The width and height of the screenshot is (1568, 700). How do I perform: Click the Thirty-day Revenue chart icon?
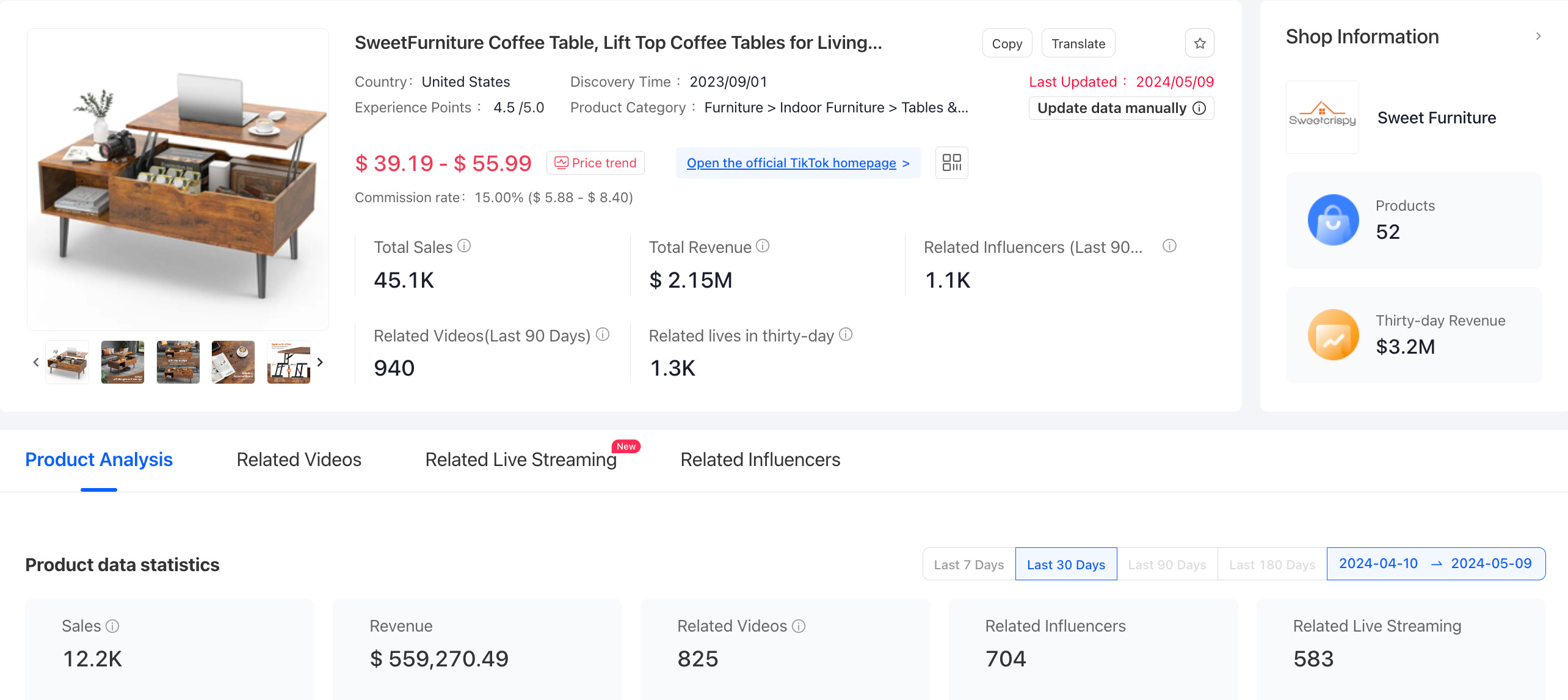1333,335
